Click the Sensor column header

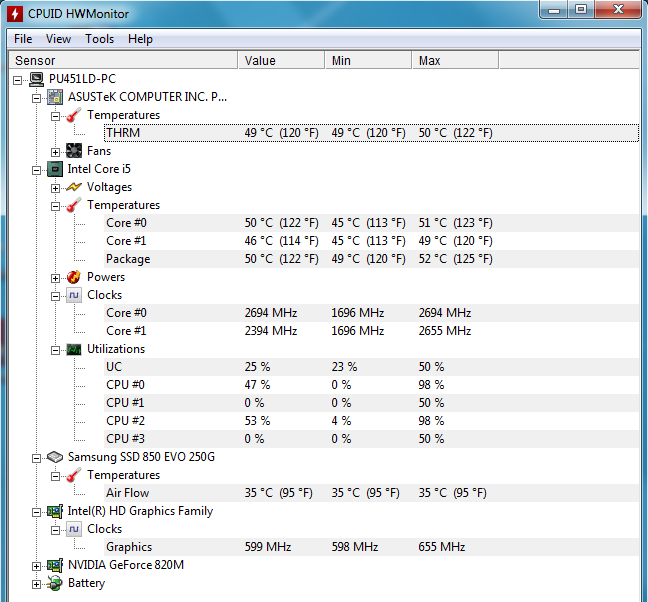(123, 60)
